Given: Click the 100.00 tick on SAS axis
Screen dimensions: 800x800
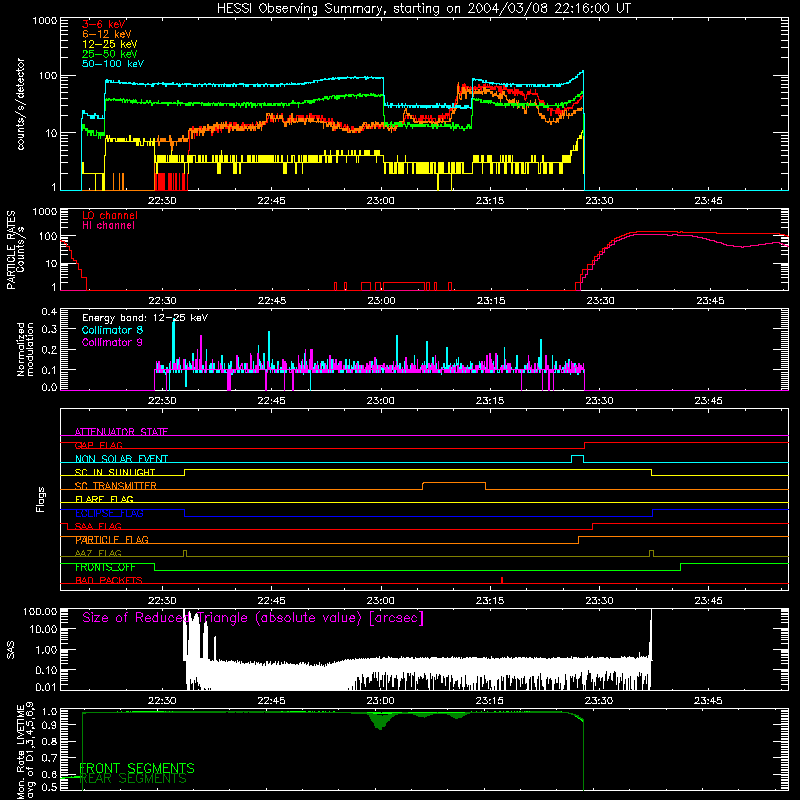Looking at the screenshot, I should coord(40,612).
